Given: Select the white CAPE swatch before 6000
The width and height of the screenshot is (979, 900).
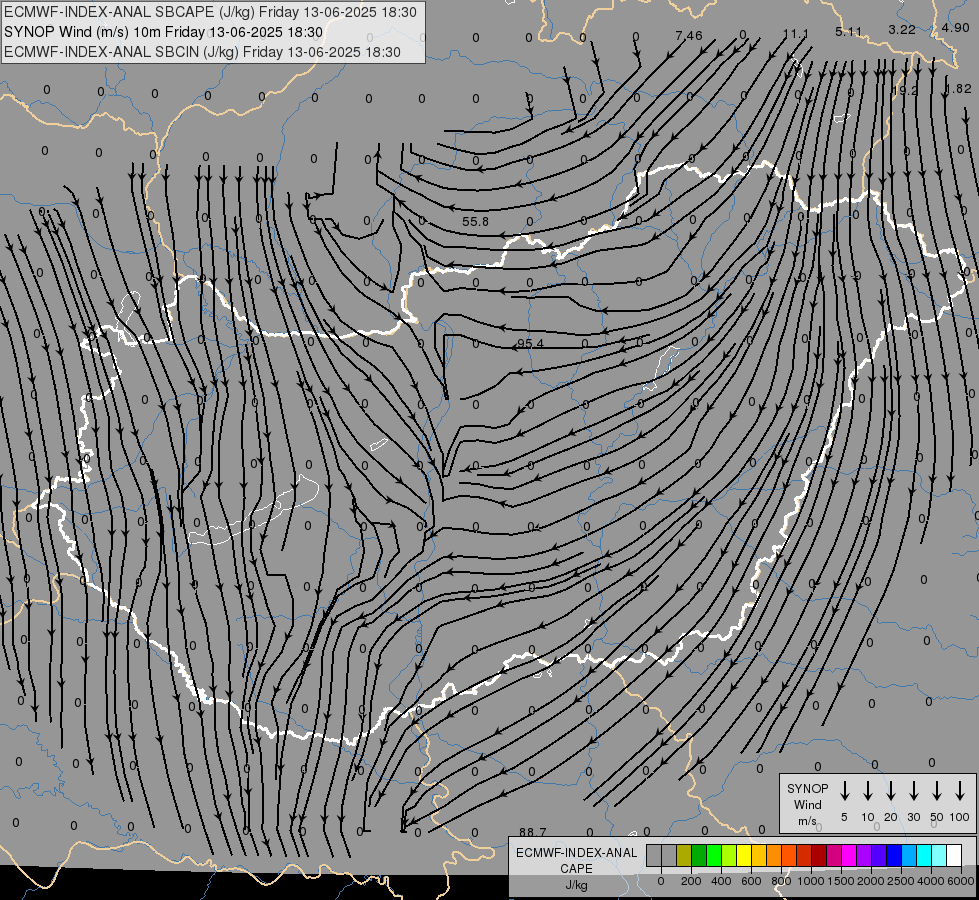Looking at the screenshot, I should [955, 855].
